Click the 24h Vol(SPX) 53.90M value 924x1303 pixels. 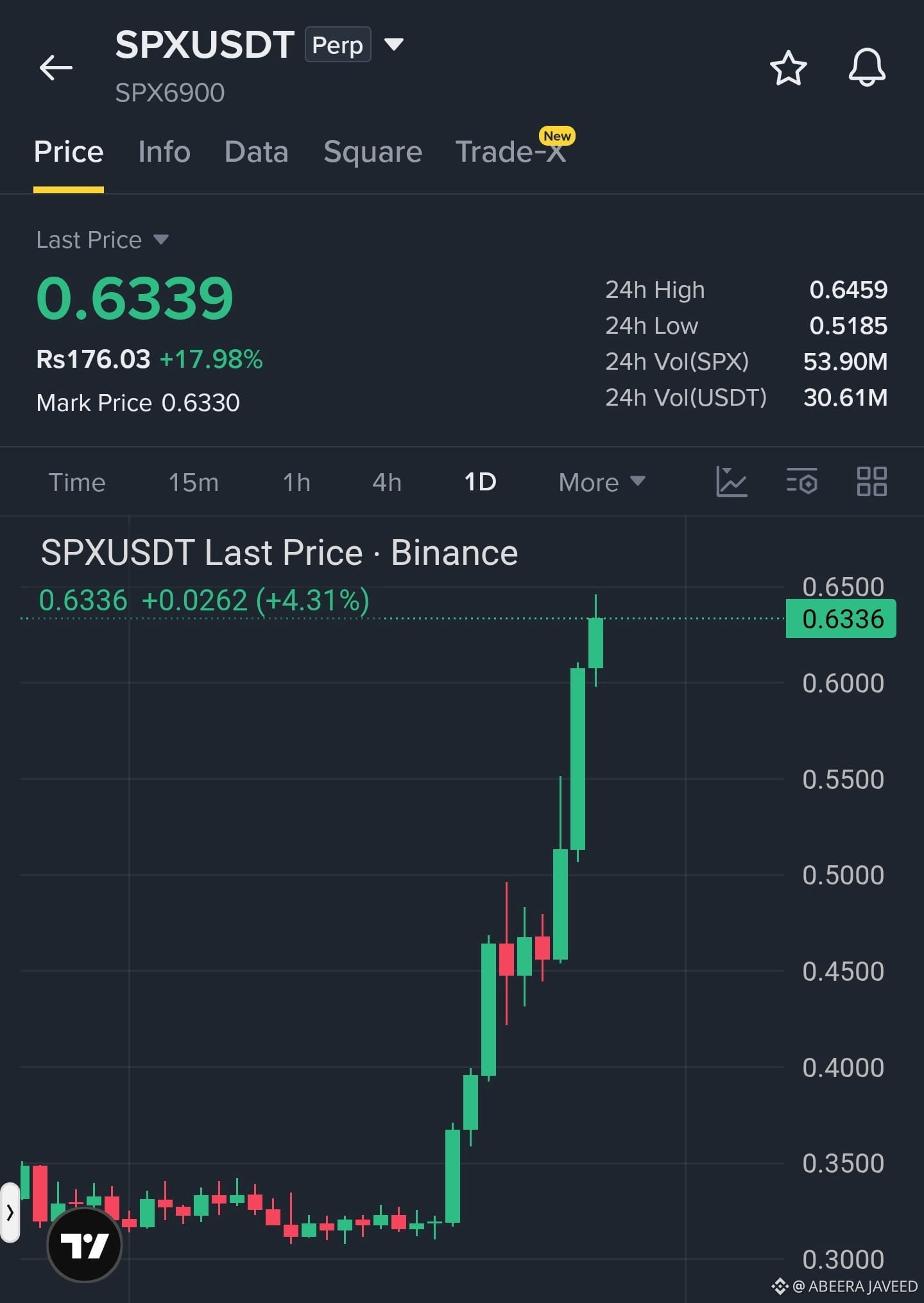[845, 362]
